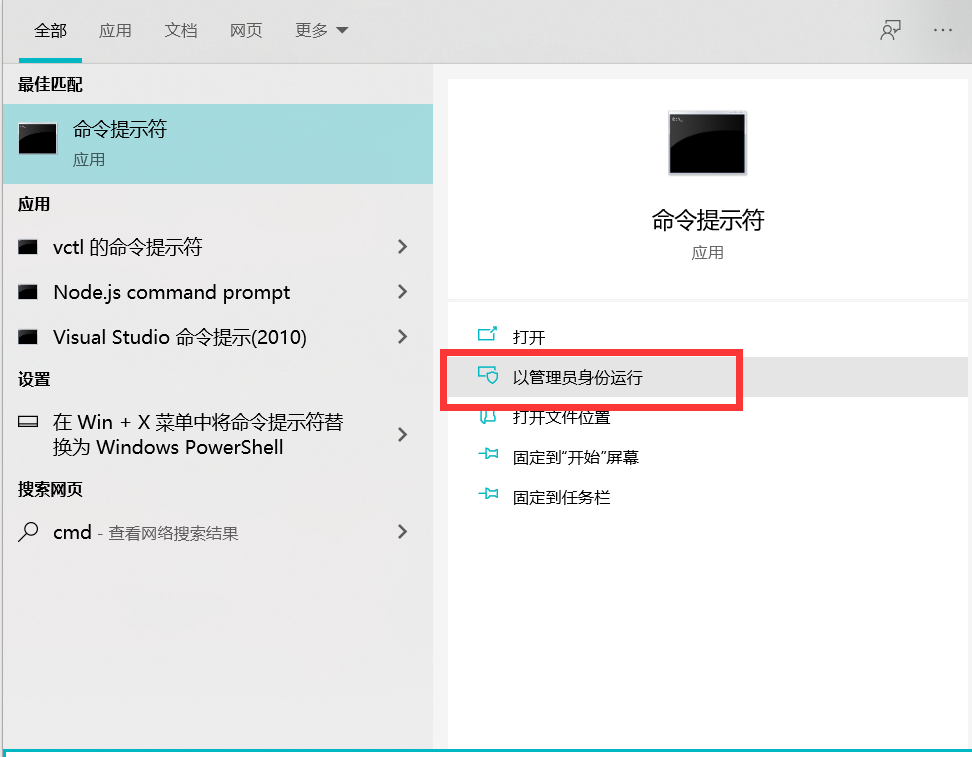
Task: Switch to the 文档 tab
Action: click(x=180, y=30)
